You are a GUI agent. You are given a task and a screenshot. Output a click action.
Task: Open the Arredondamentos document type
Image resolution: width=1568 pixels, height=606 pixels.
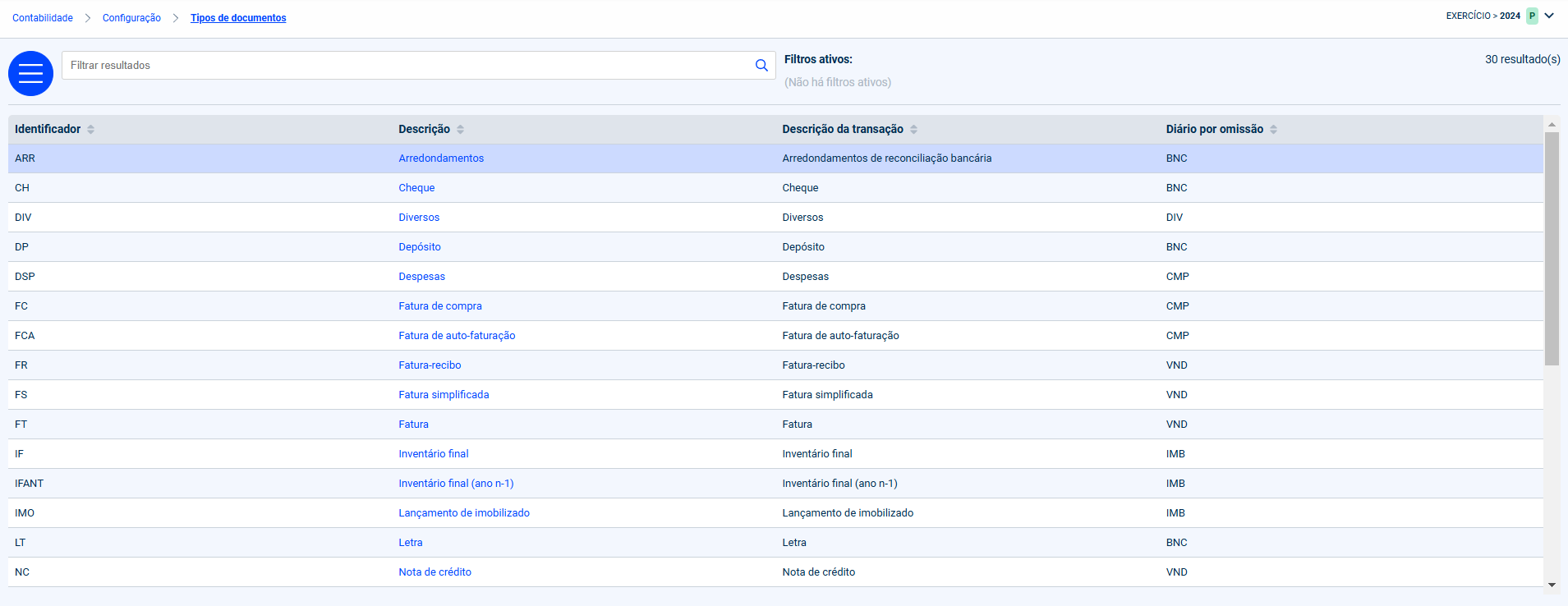(441, 158)
